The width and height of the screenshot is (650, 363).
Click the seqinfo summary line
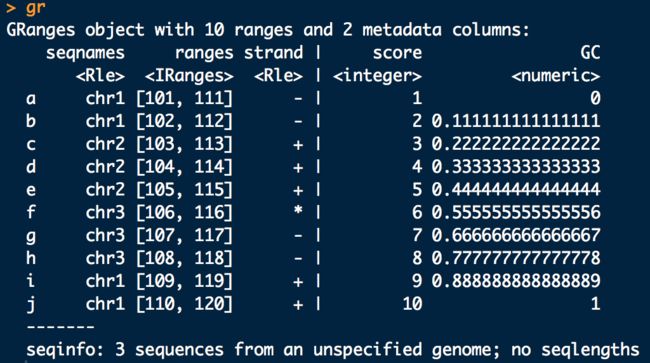point(333,350)
